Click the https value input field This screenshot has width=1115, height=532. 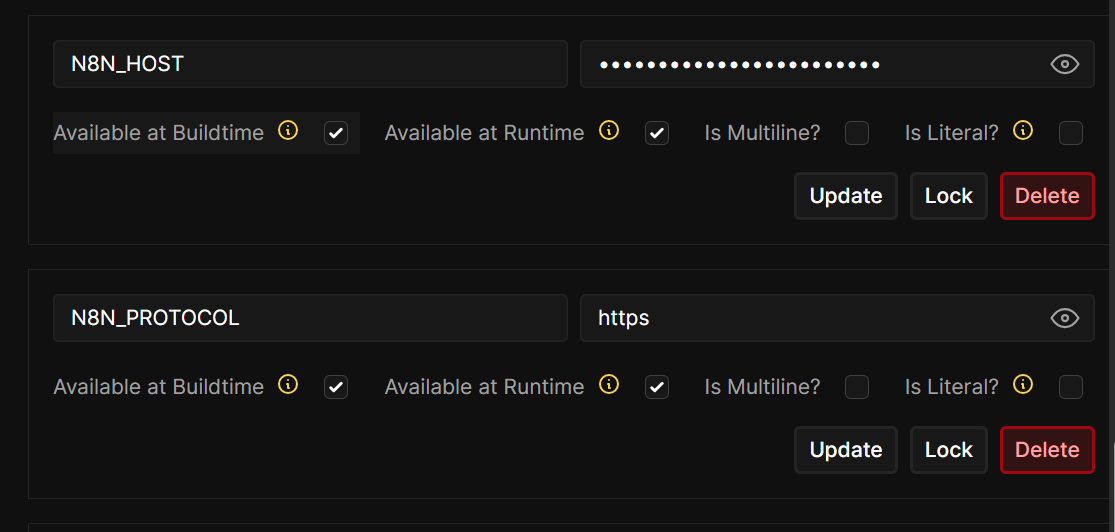click(810, 318)
